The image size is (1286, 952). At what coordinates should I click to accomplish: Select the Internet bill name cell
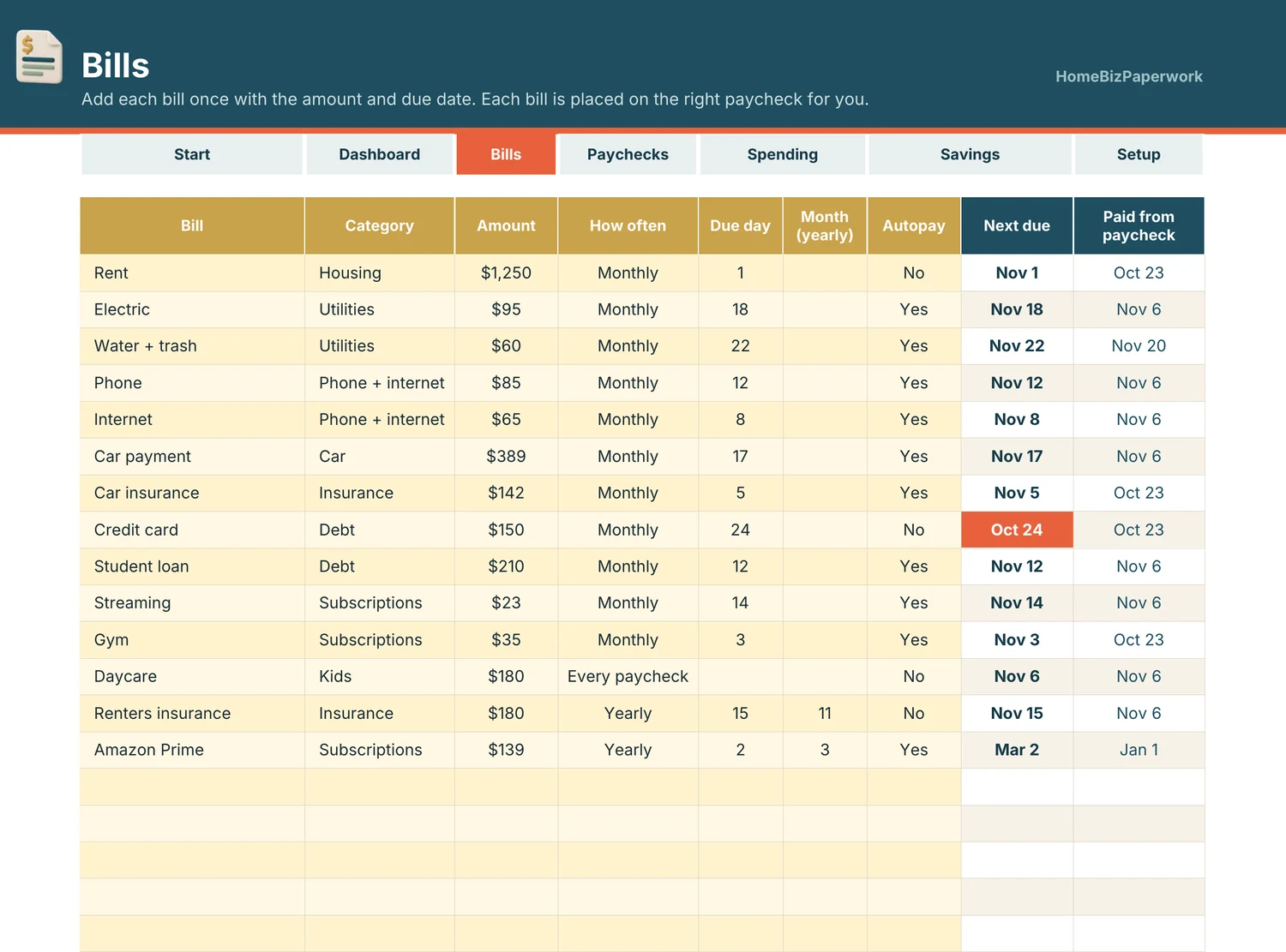(x=192, y=420)
